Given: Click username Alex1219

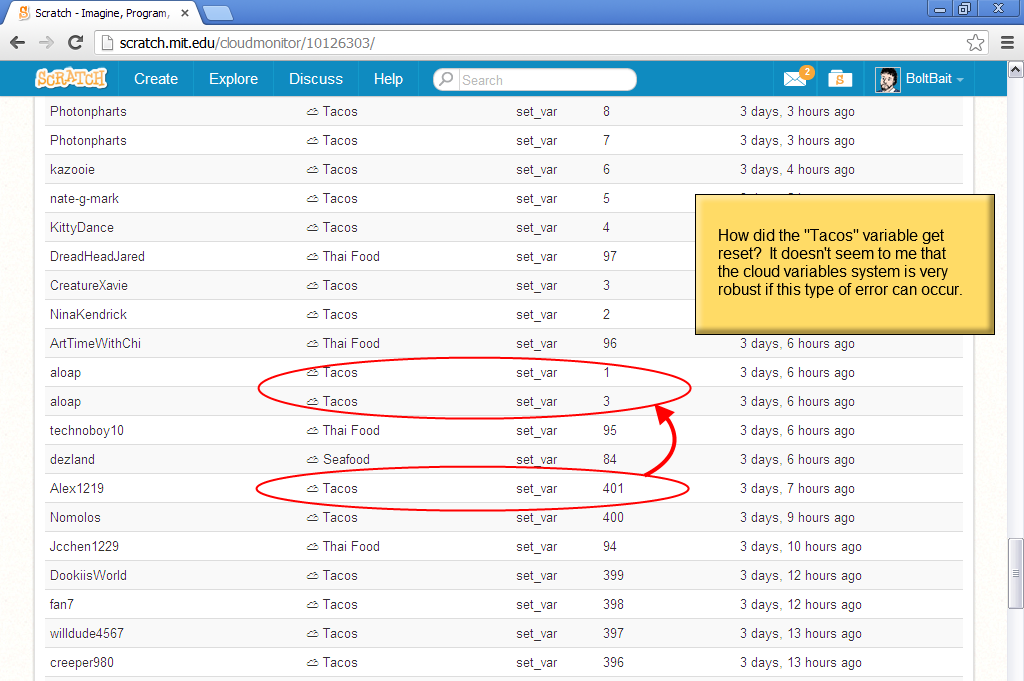Looking at the screenshot, I should coord(77,488).
